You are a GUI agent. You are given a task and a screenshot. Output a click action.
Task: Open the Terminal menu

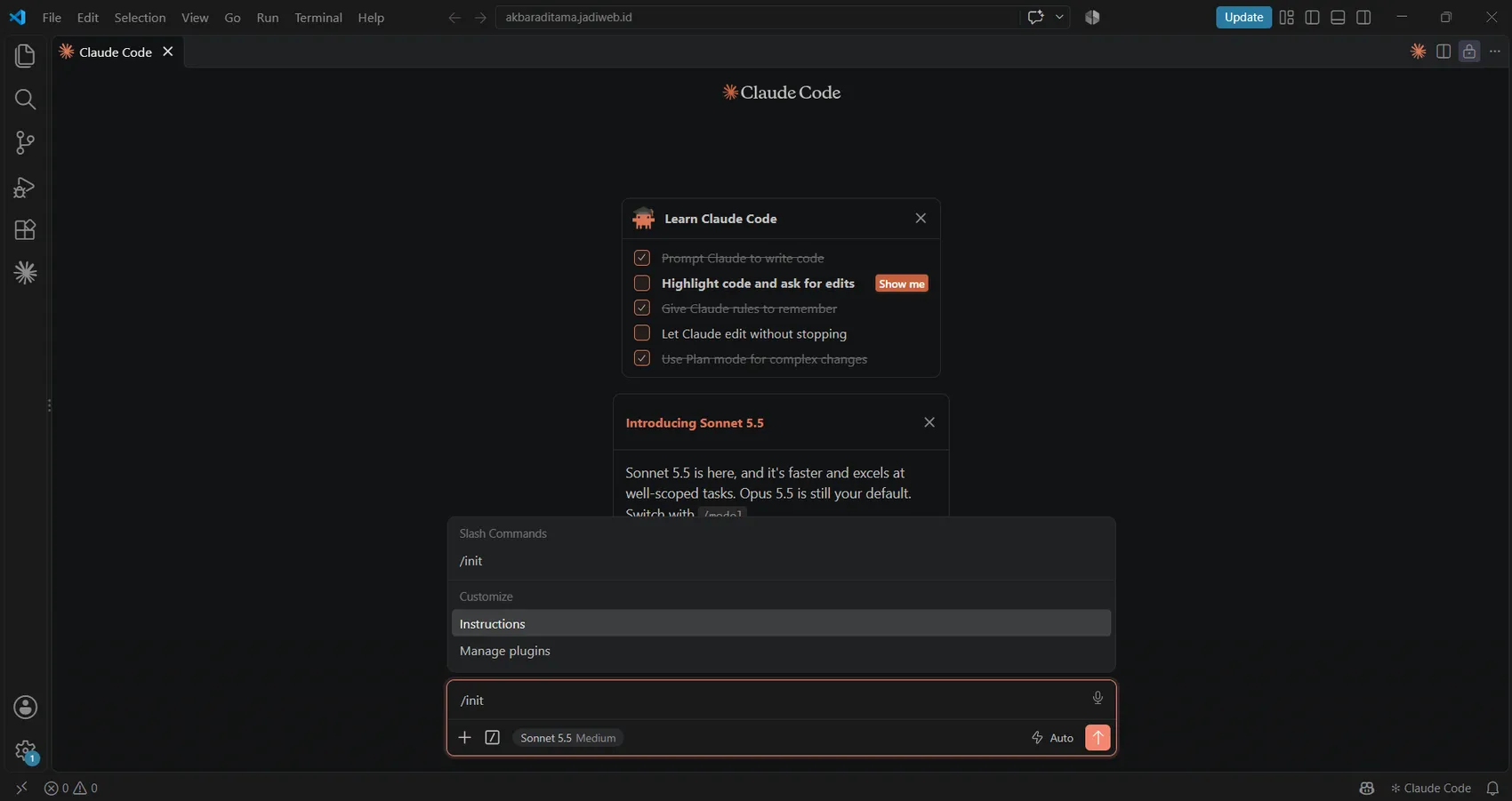(318, 18)
